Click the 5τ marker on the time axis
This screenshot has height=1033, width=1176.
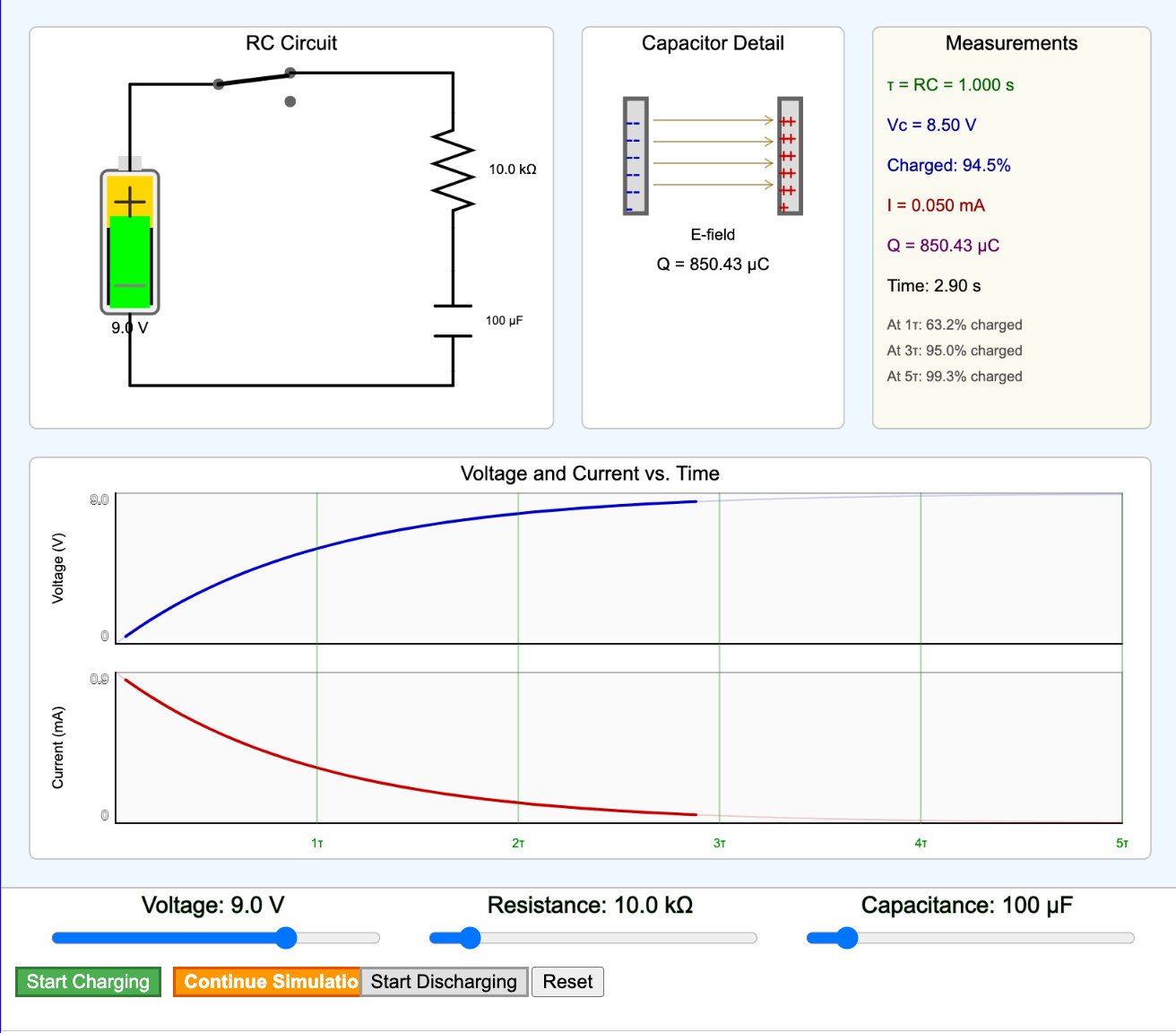pos(1121,844)
